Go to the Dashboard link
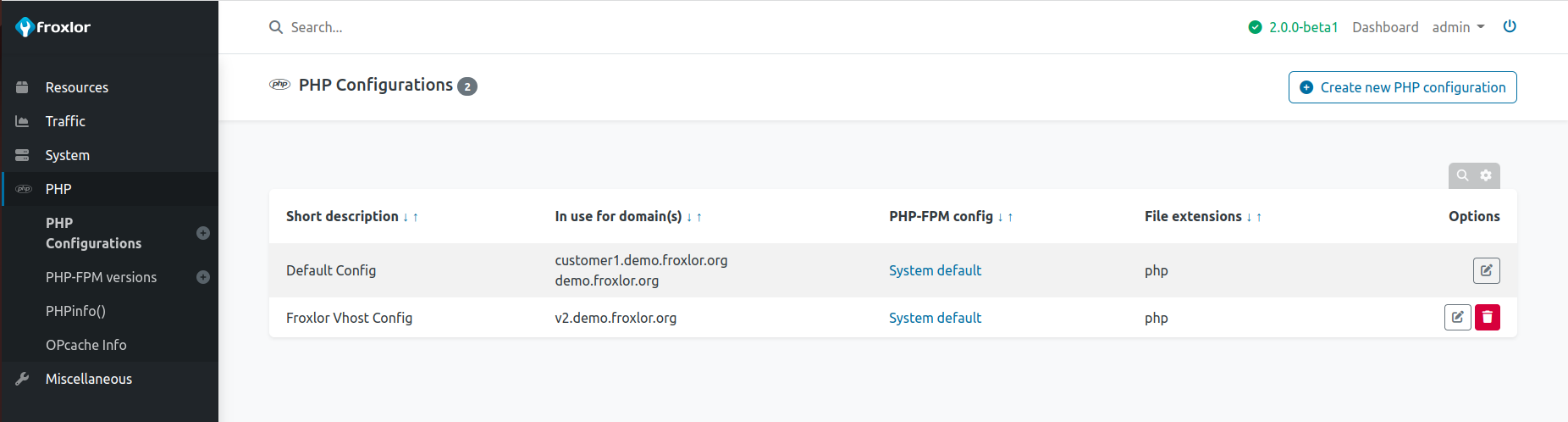The height and width of the screenshot is (422, 1568). [x=1385, y=27]
